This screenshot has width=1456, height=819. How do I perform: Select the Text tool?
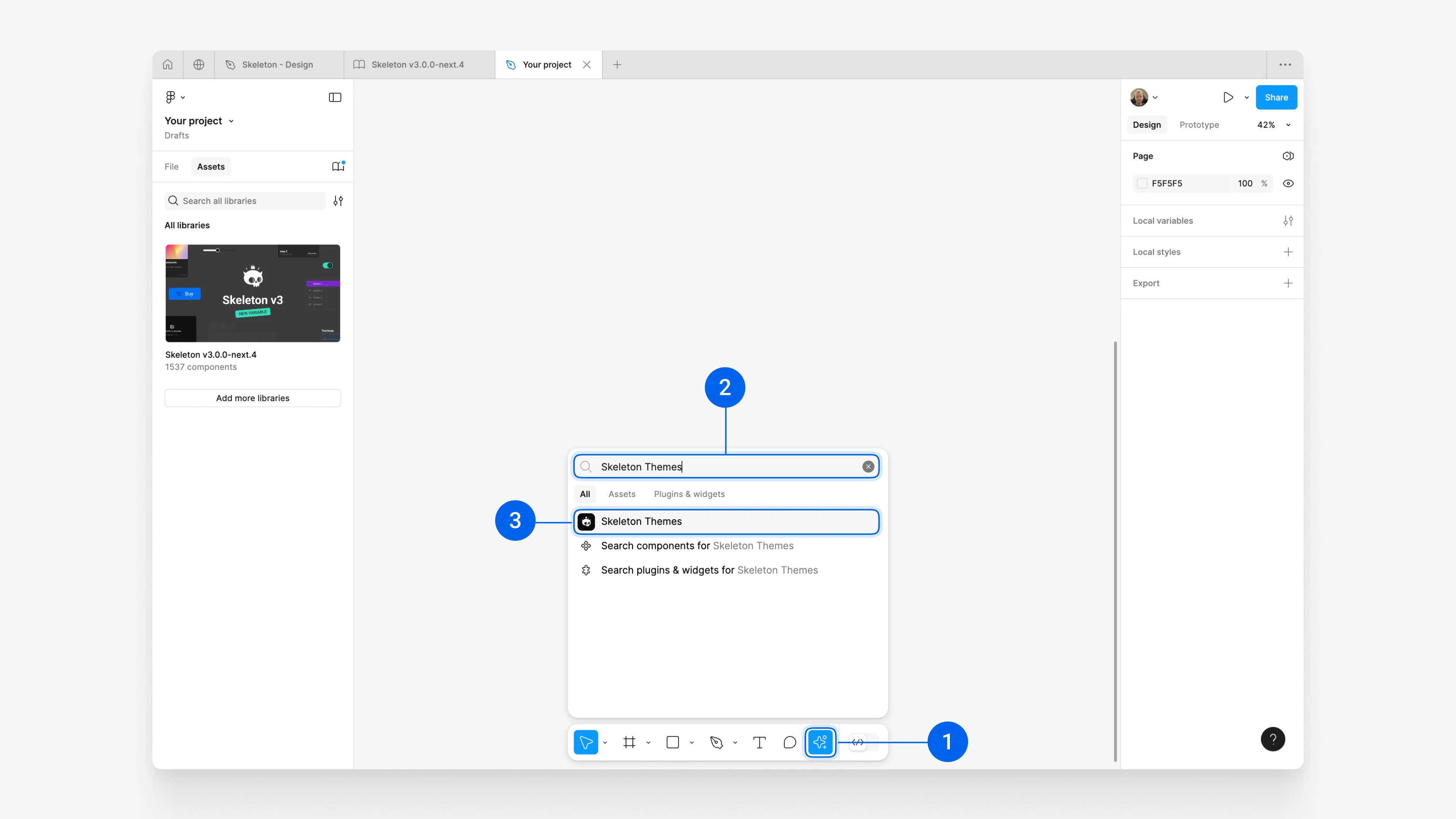(x=759, y=742)
